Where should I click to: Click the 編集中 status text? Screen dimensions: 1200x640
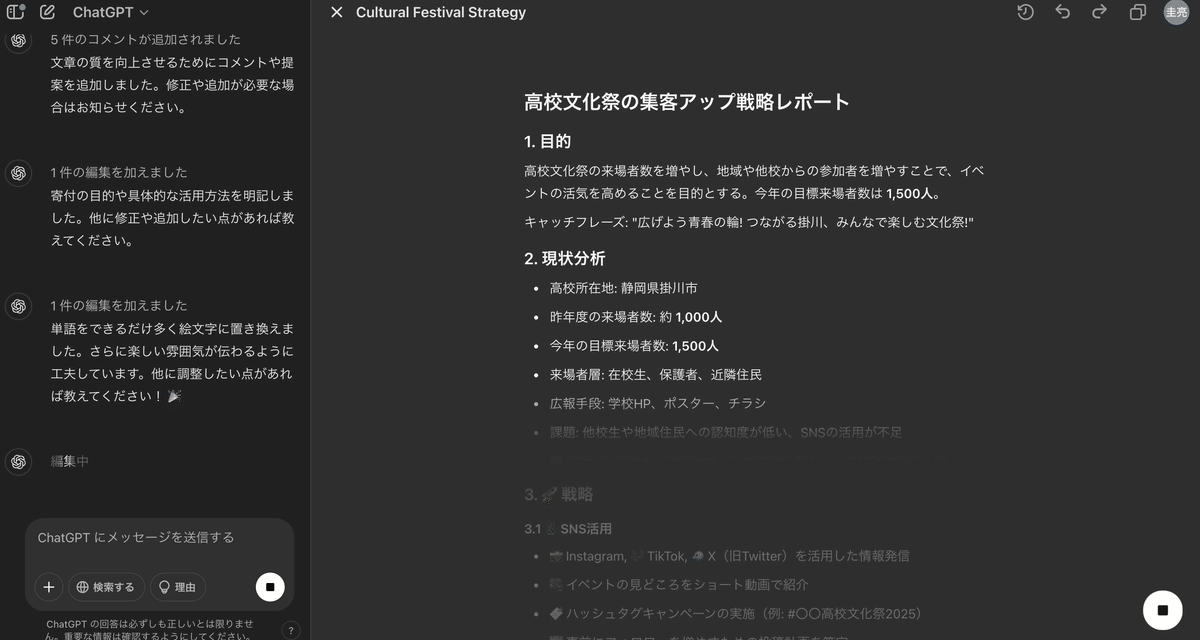tap(70, 462)
